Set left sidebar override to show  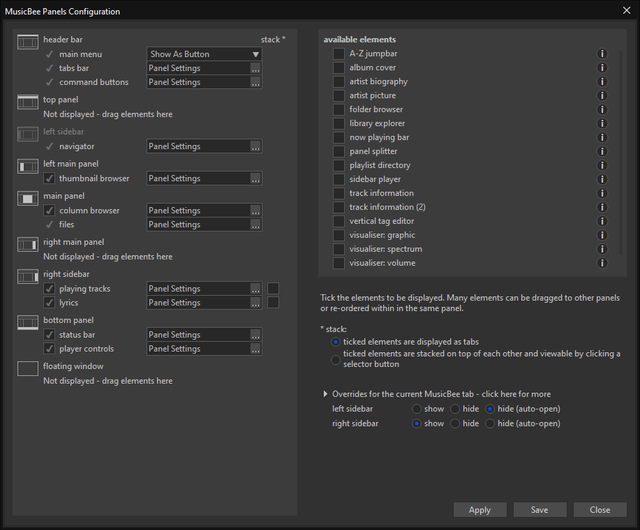[416, 409]
